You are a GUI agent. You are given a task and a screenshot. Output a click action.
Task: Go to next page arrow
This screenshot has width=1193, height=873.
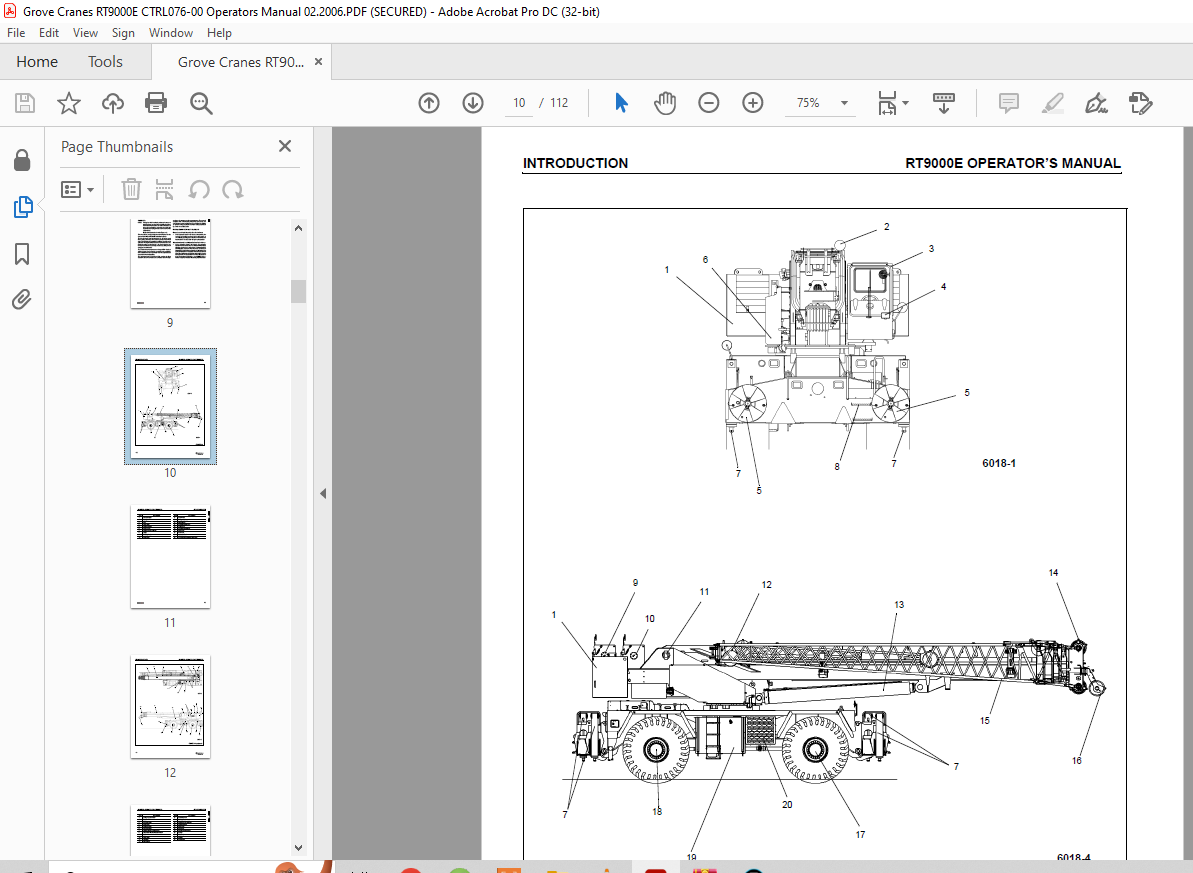click(472, 103)
